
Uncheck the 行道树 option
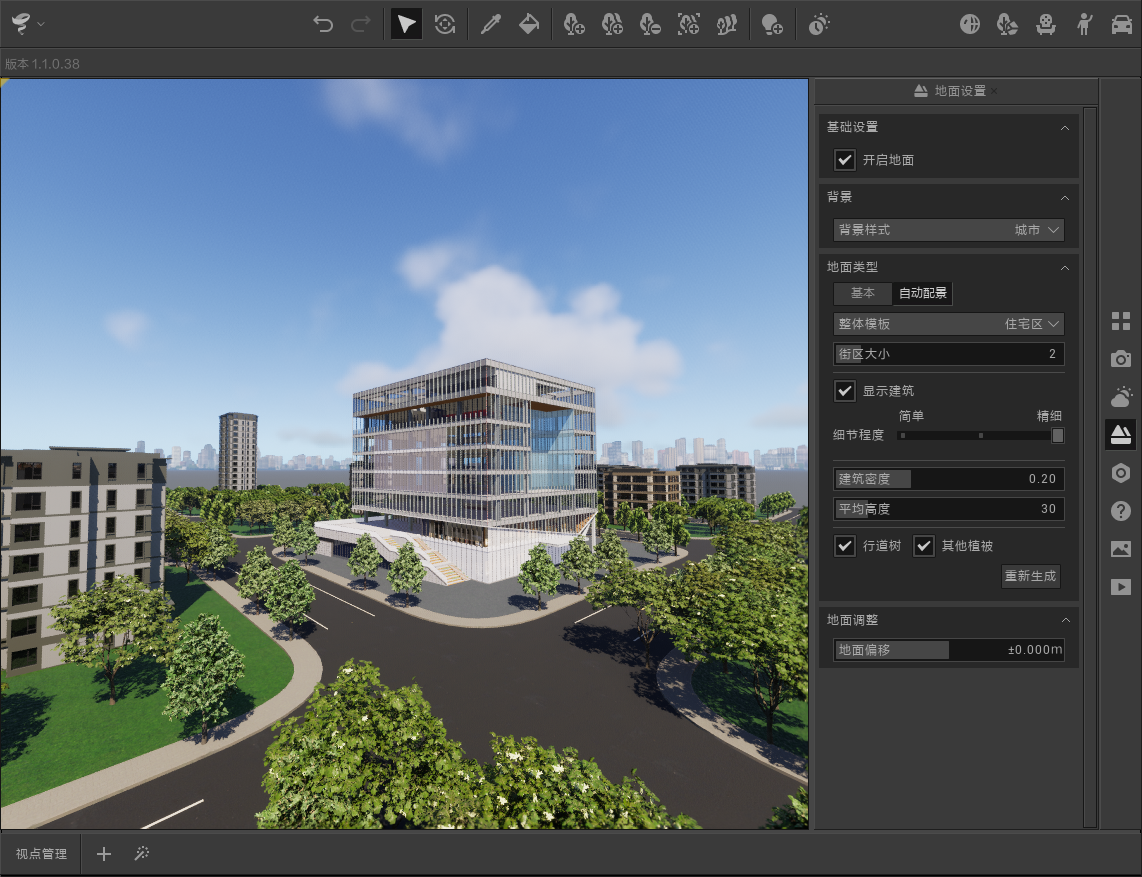click(x=845, y=546)
